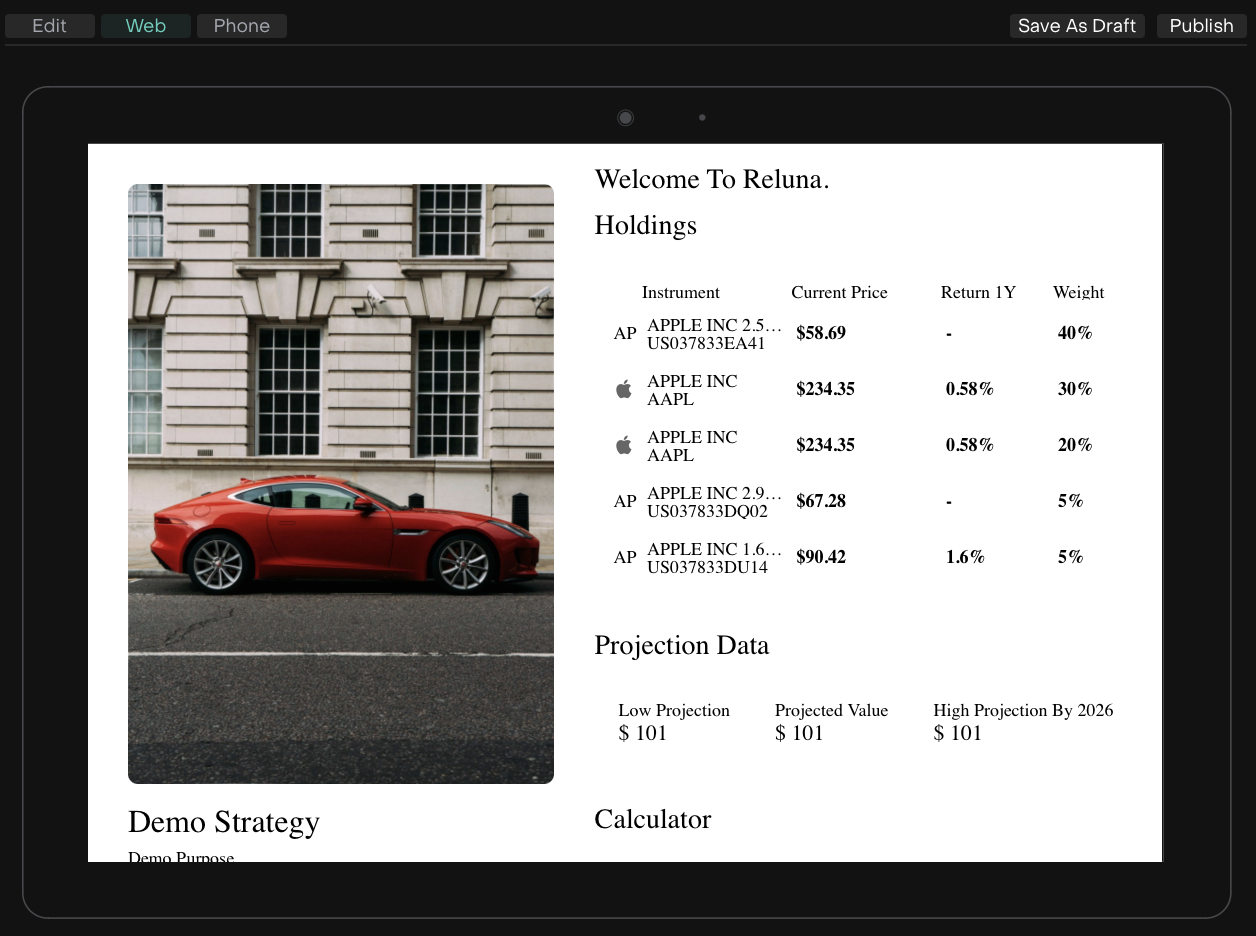Click the High Projection By 2026 label
Screen dimensions: 1256x936
pyautogui.click(x=1023, y=711)
